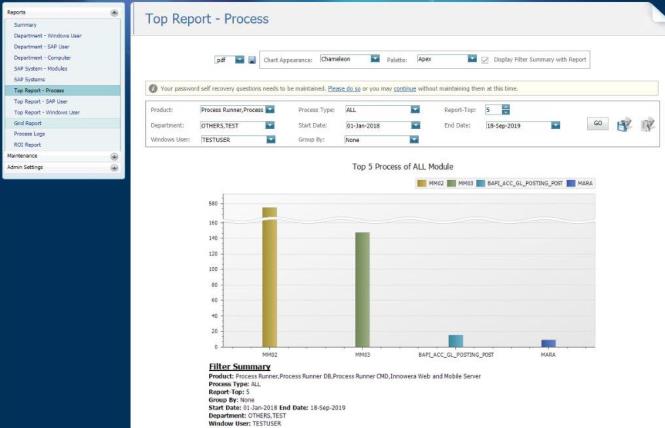Click the Filter Summary heading
The height and width of the screenshot is (428, 665).
click(240, 366)
